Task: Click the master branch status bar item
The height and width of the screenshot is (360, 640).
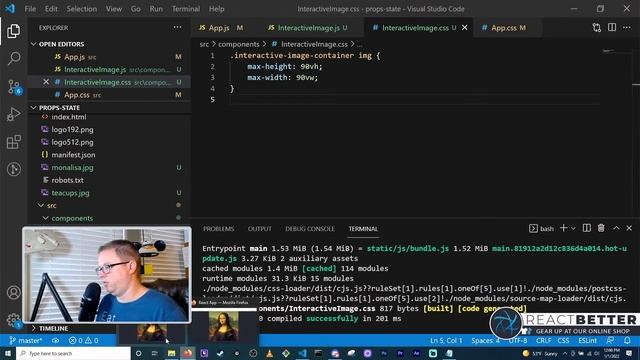Action: pos(25,340)
